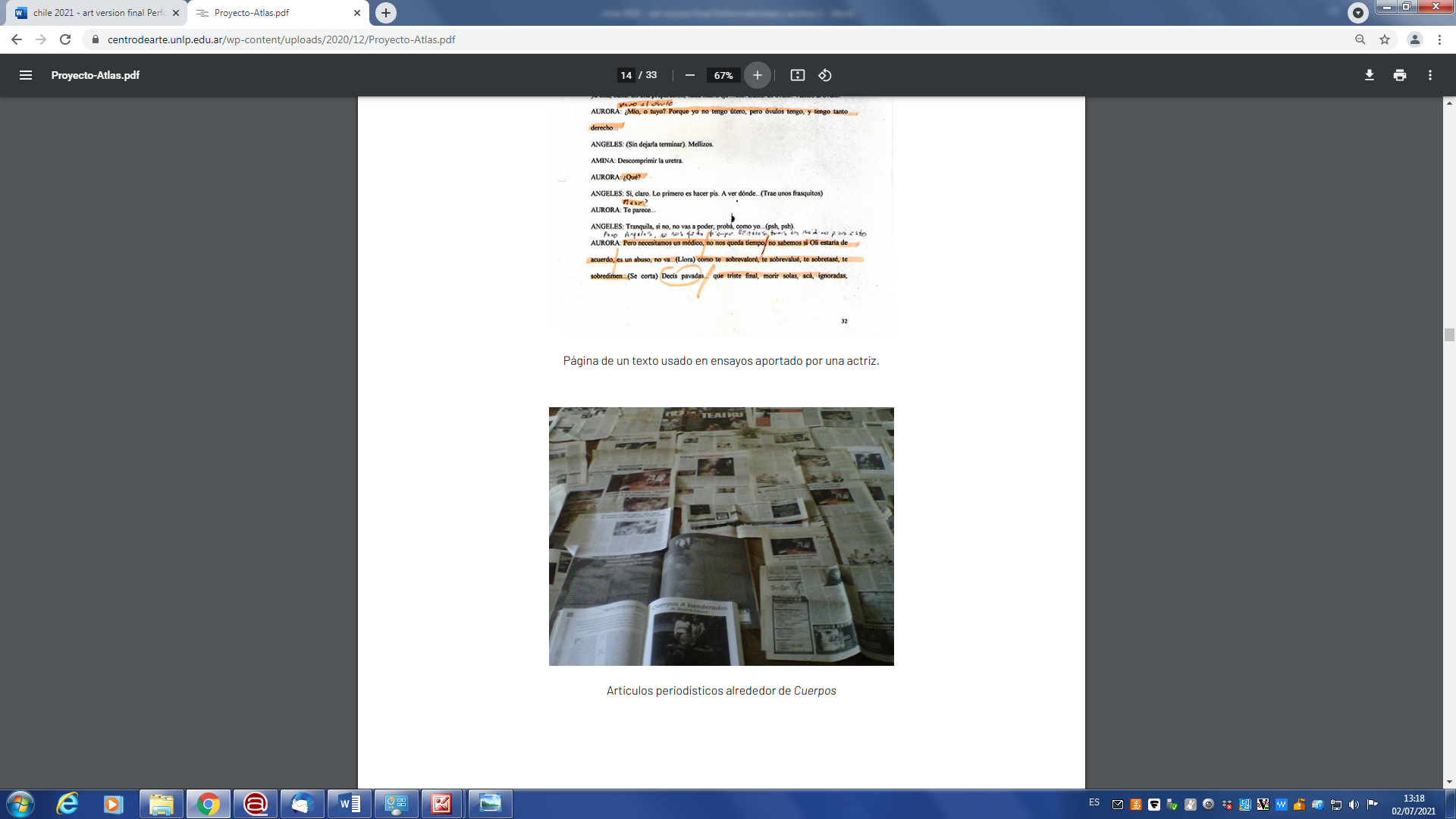Print the PDF document

pos(1399,75)
